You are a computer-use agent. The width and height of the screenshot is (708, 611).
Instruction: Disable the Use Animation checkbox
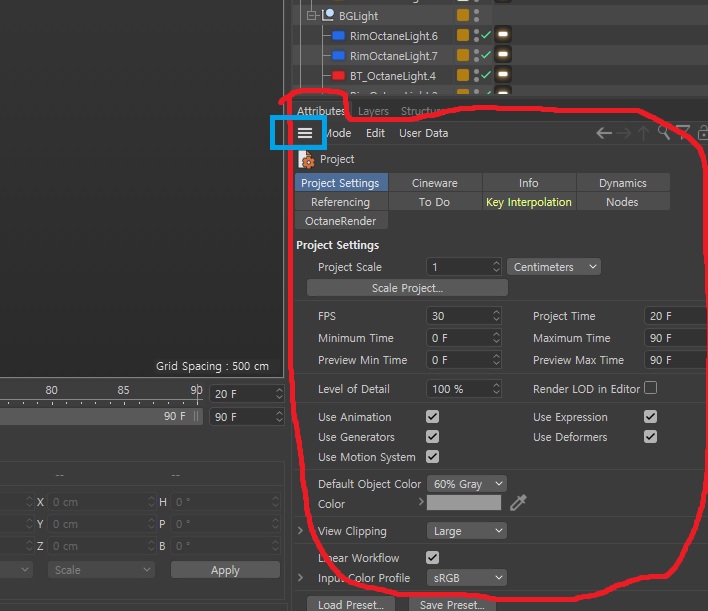click(x=432, y=416)
